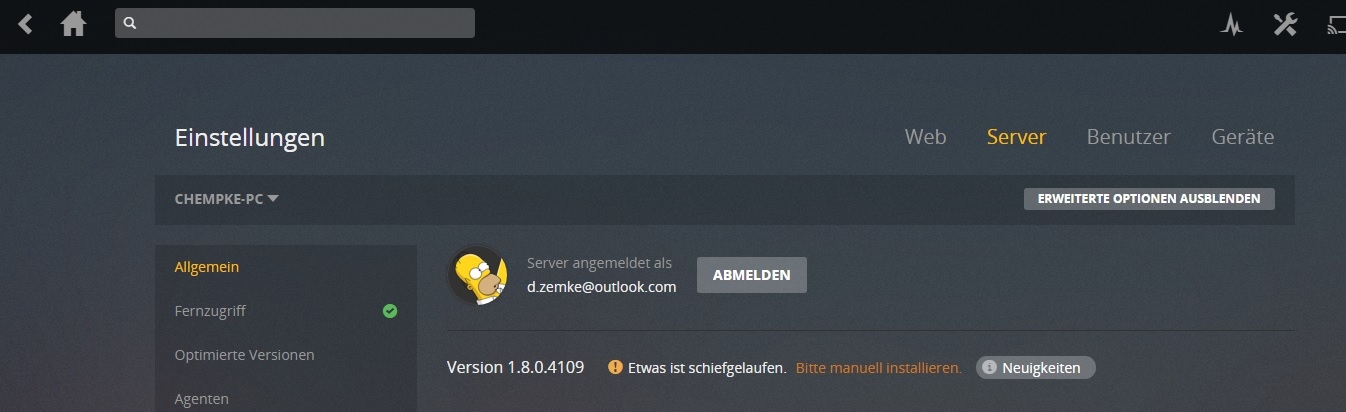Select Optimierte Versionen in the sidebar
The image size is (1346, 412).
244,355
